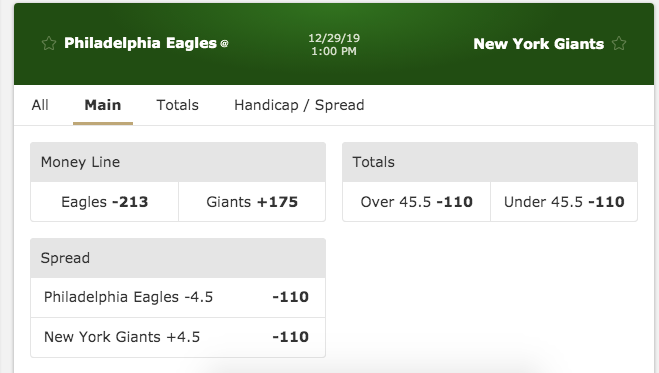Select the Philadelphia Eagles -4.5 spread row

tap(178, 297)
